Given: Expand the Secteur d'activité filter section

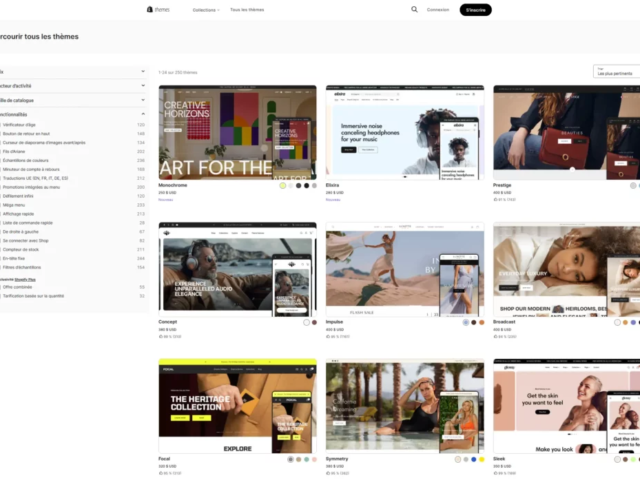Looking at the screenshot, I should [73, 86].
